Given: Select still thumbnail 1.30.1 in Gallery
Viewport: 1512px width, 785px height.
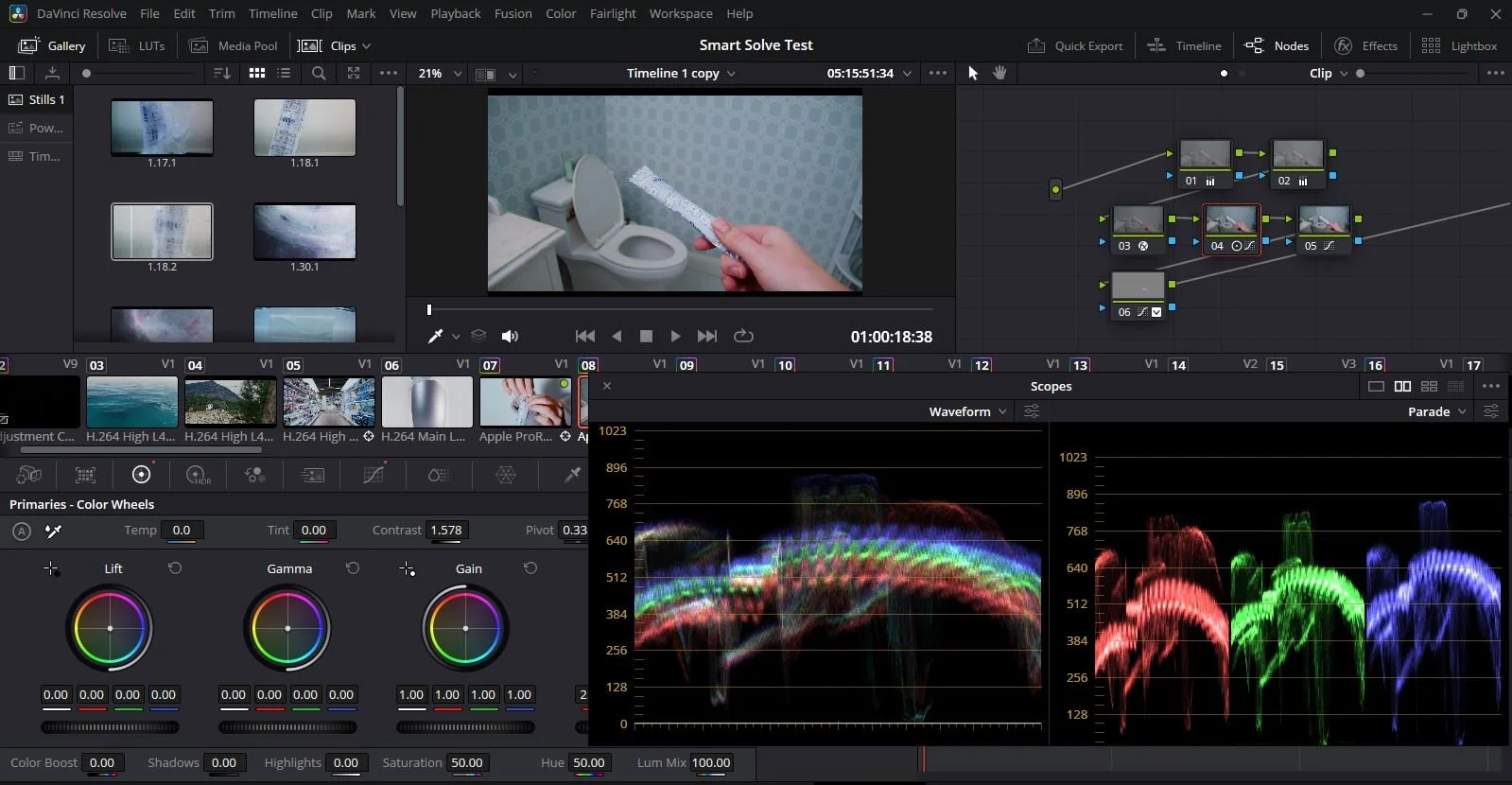Looking at the screenshot, I should coord(304,232).
